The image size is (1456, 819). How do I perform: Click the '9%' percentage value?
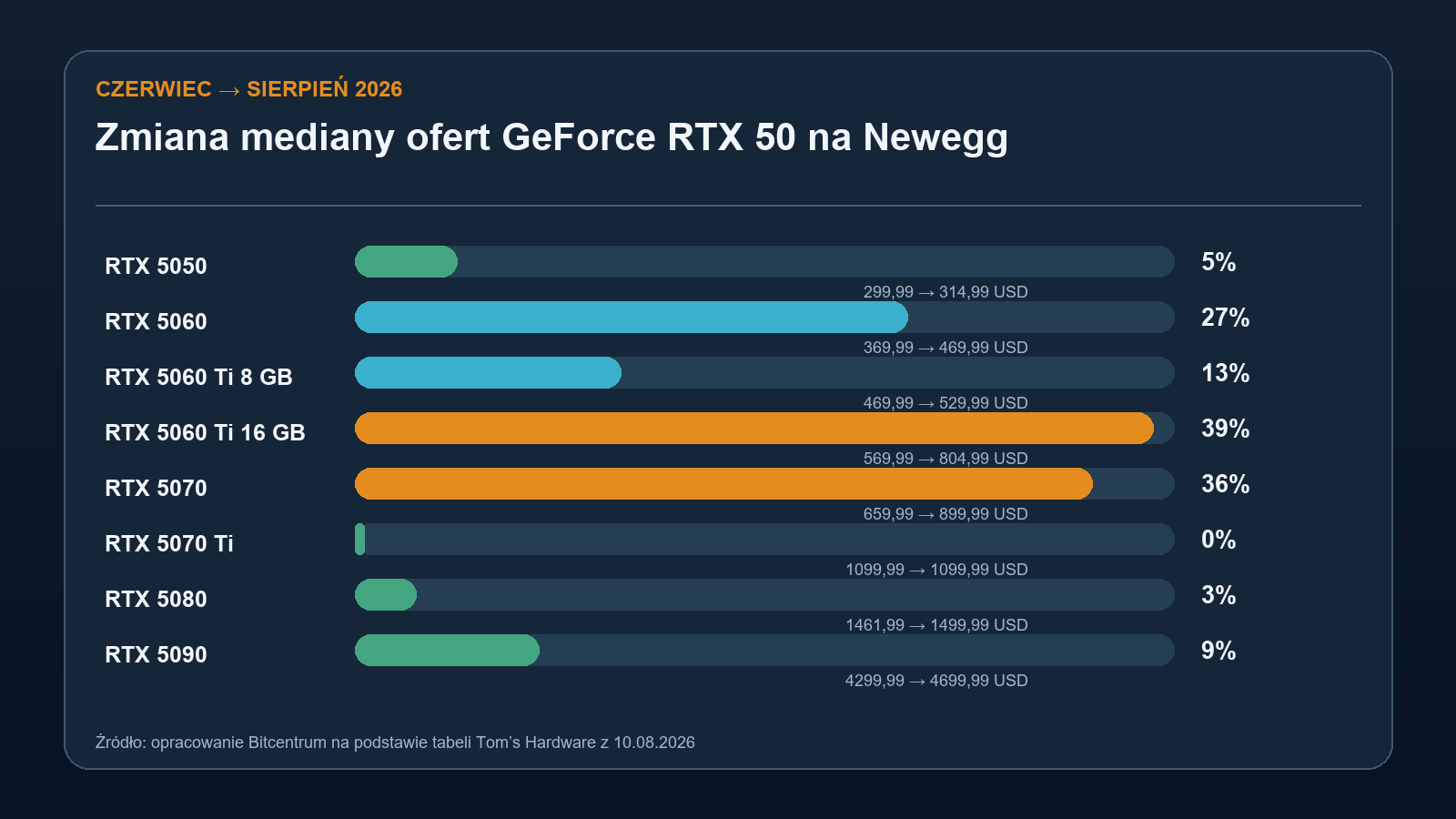tap(1218, 651)
